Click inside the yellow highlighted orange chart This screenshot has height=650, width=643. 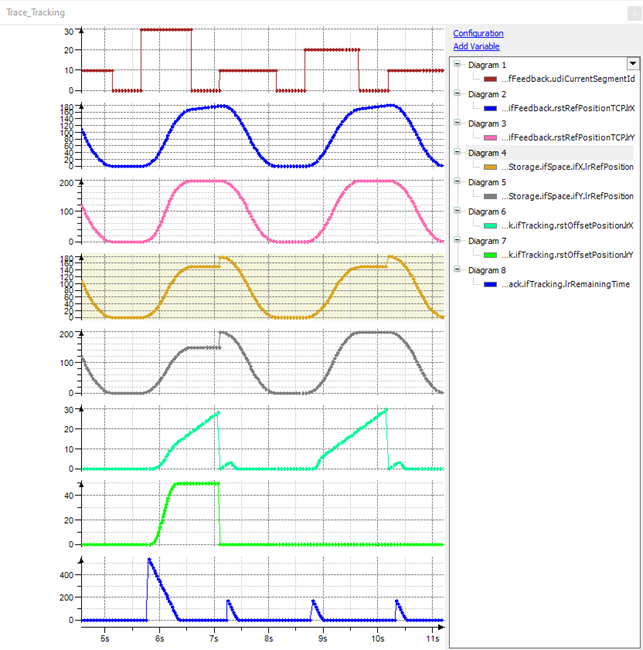262,288
